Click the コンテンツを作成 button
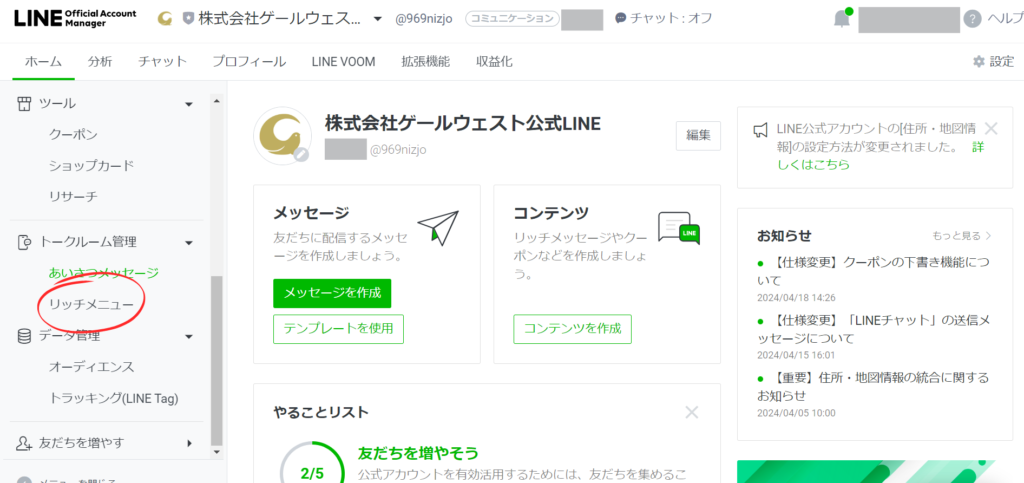Viewport: 1024px width, 483px height. (572, 329)
